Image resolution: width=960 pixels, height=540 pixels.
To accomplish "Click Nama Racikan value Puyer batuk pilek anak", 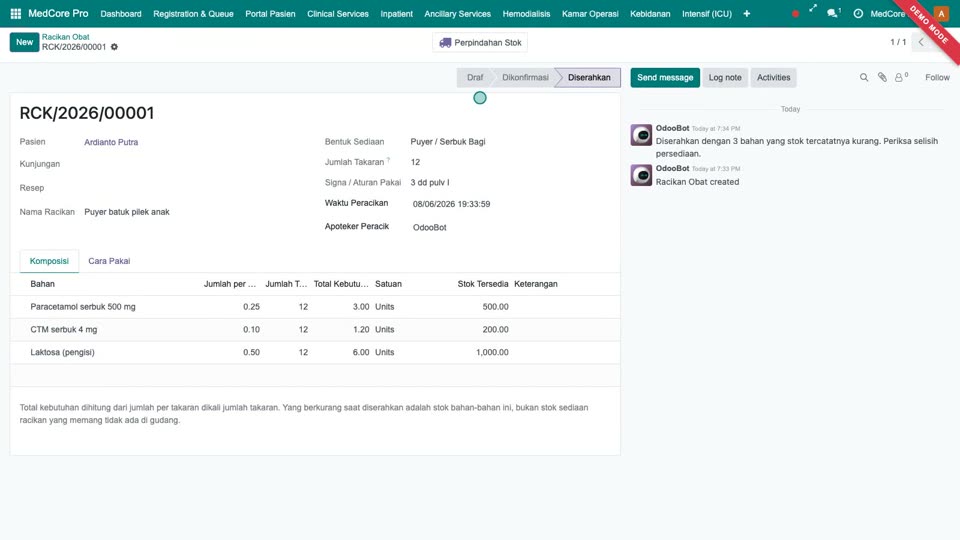I will pyautogui.click(x=127, y=212).
